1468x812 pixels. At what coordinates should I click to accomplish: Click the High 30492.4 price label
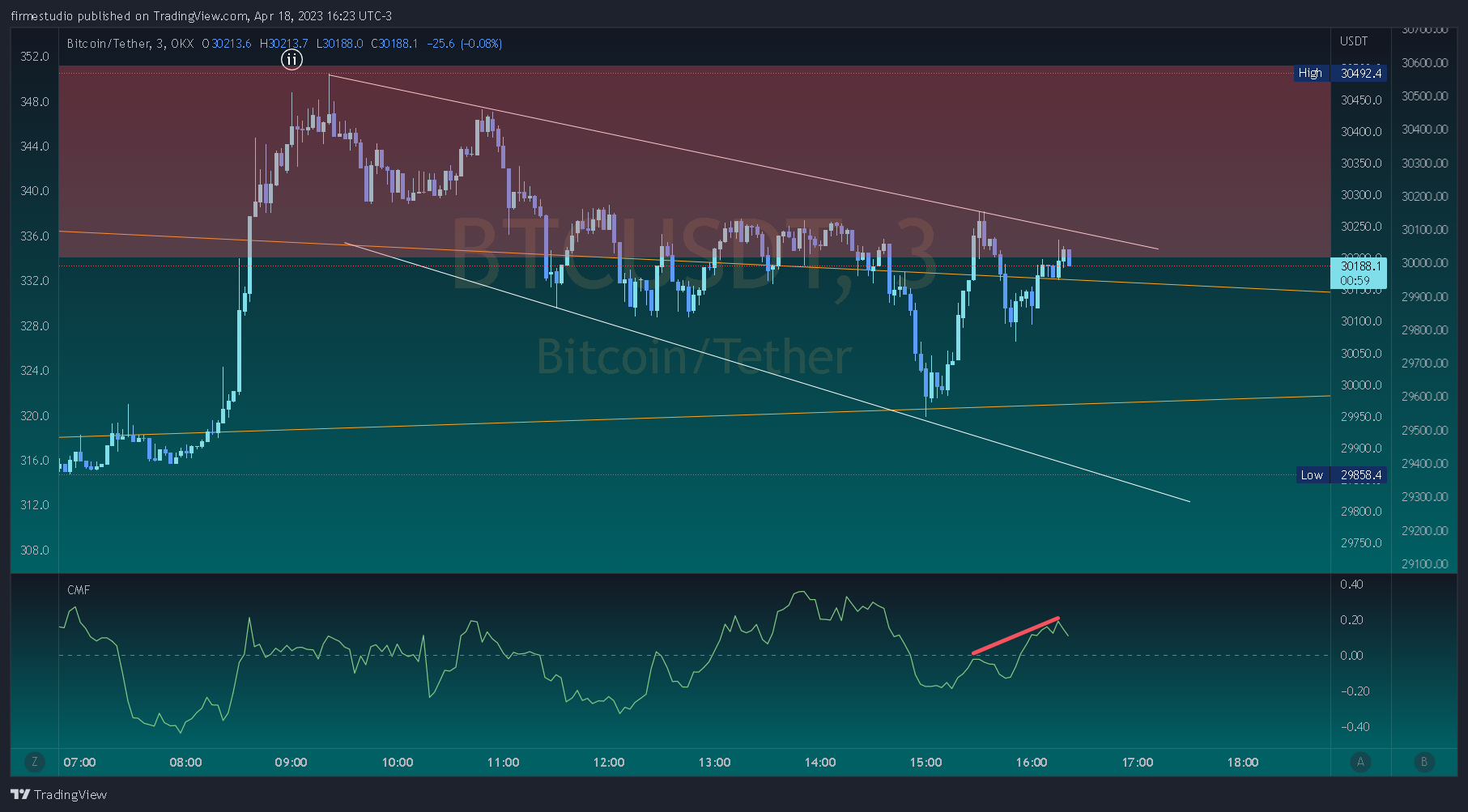point(1340,73)
